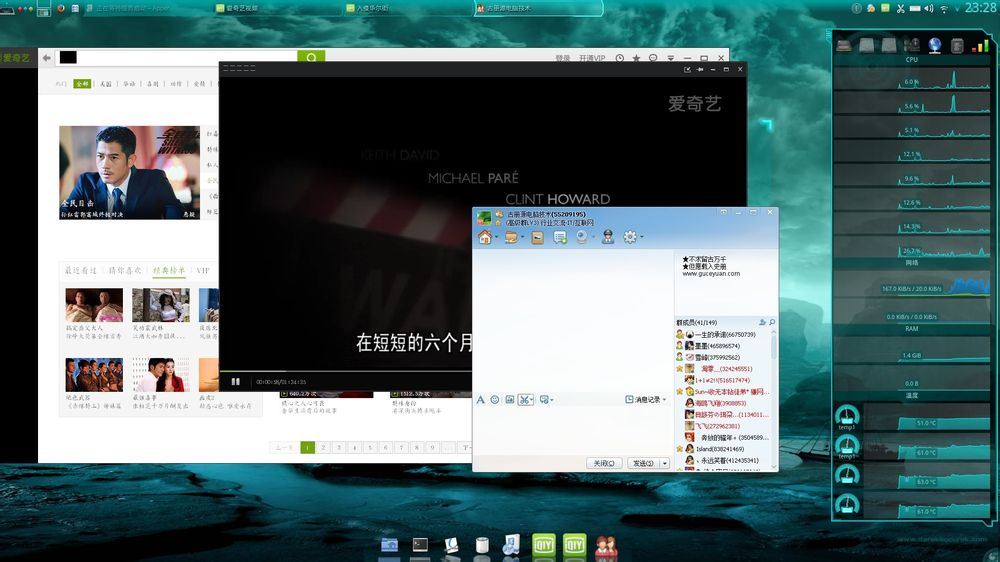Viewport: 1000px width, 562px height.
Task: Select member 永远笑看(412435341) in group list
Action: [x=723, y=461]
